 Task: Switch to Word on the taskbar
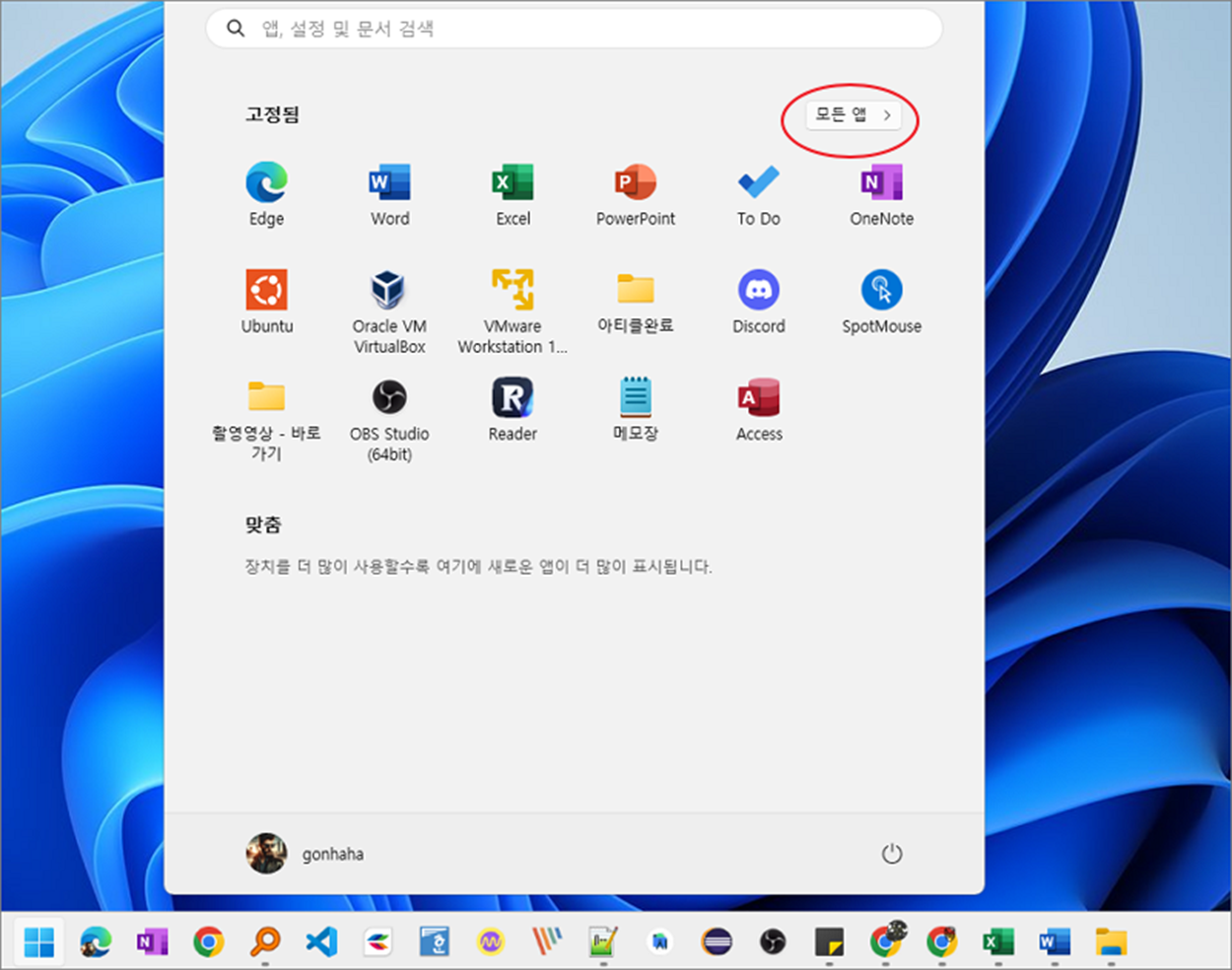click(1055, 942)
